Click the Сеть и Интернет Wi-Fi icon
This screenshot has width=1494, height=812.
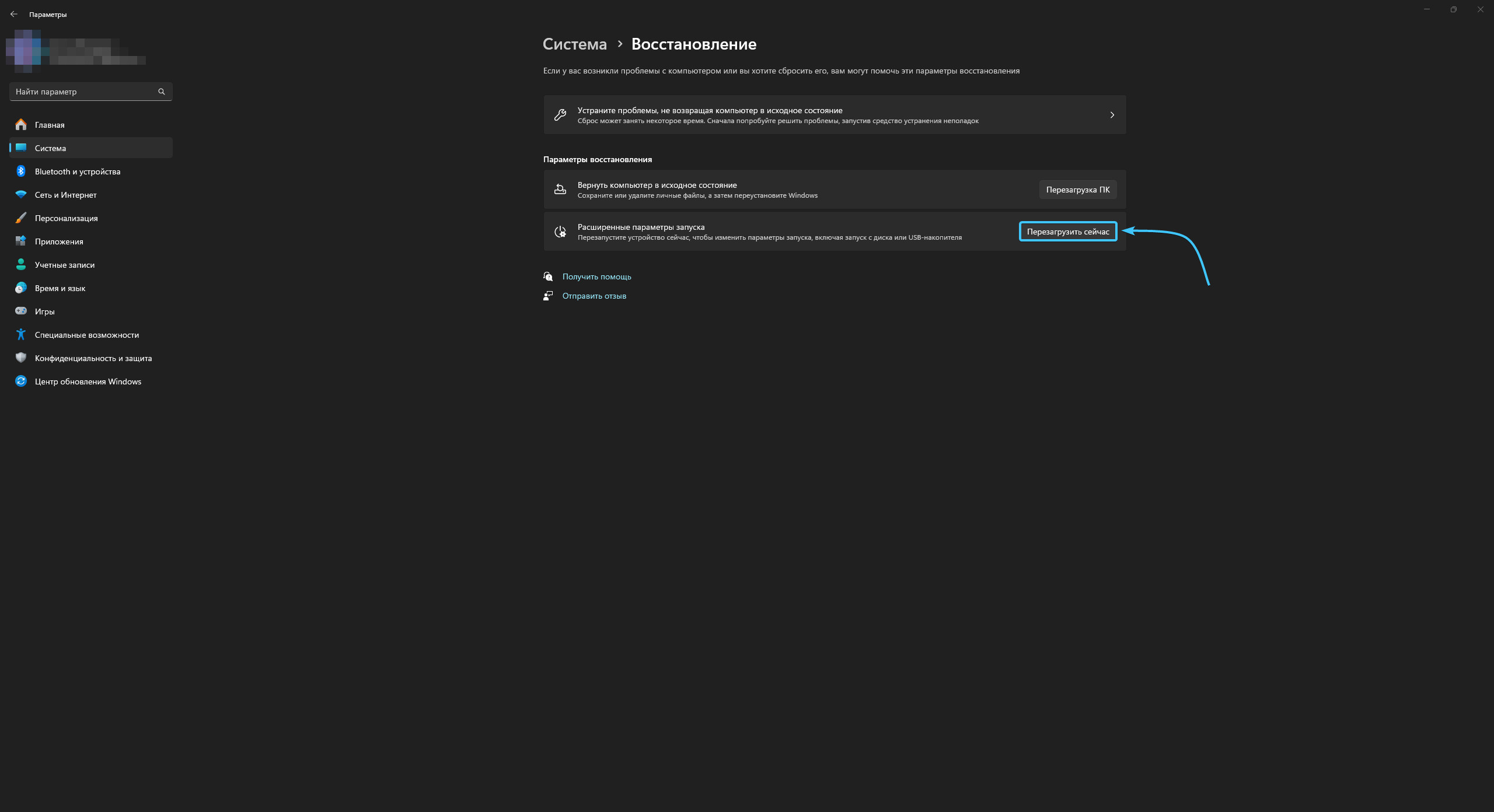point(21,194)
